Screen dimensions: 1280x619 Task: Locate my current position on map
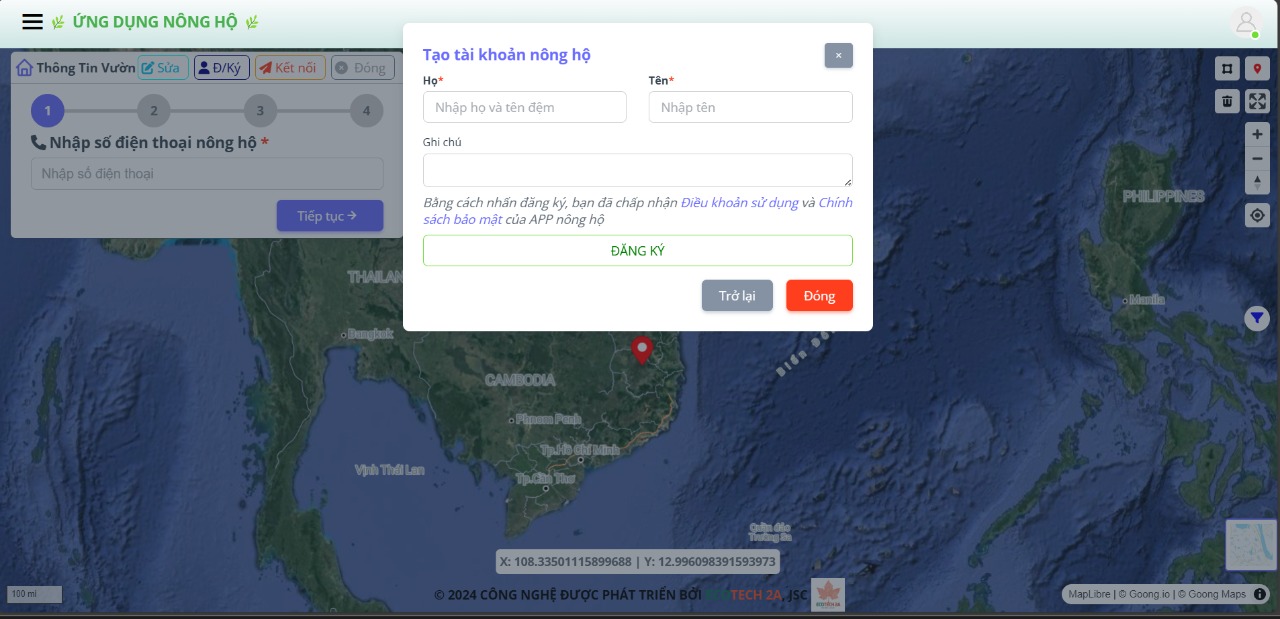coord(1257,215)
